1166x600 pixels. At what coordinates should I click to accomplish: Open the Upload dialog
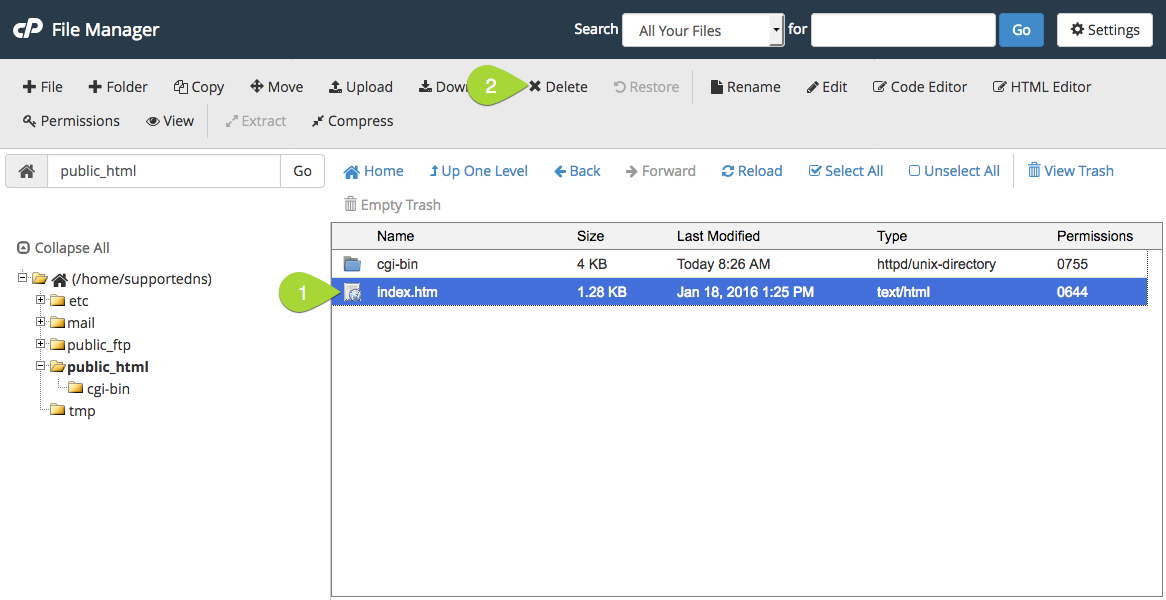click(361, 87)
